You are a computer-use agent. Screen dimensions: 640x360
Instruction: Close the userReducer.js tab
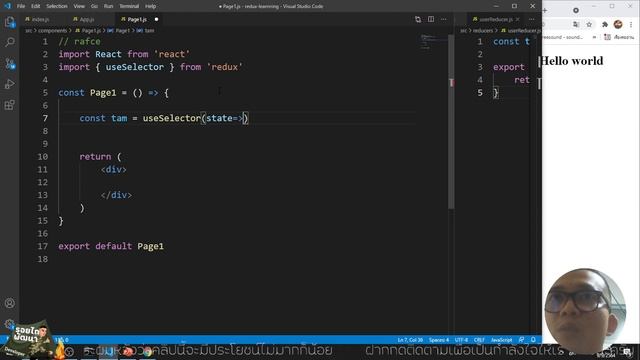point(518,19)
